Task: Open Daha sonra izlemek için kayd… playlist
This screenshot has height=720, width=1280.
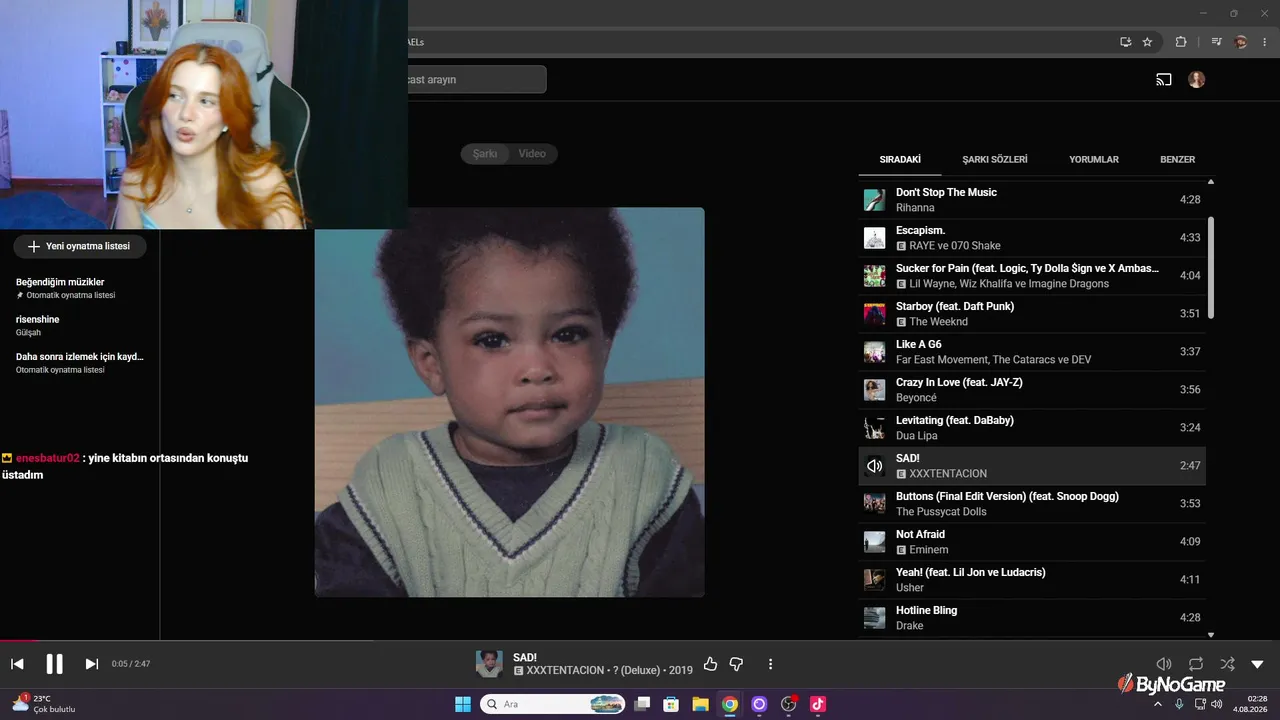Action: coord(80,362)
